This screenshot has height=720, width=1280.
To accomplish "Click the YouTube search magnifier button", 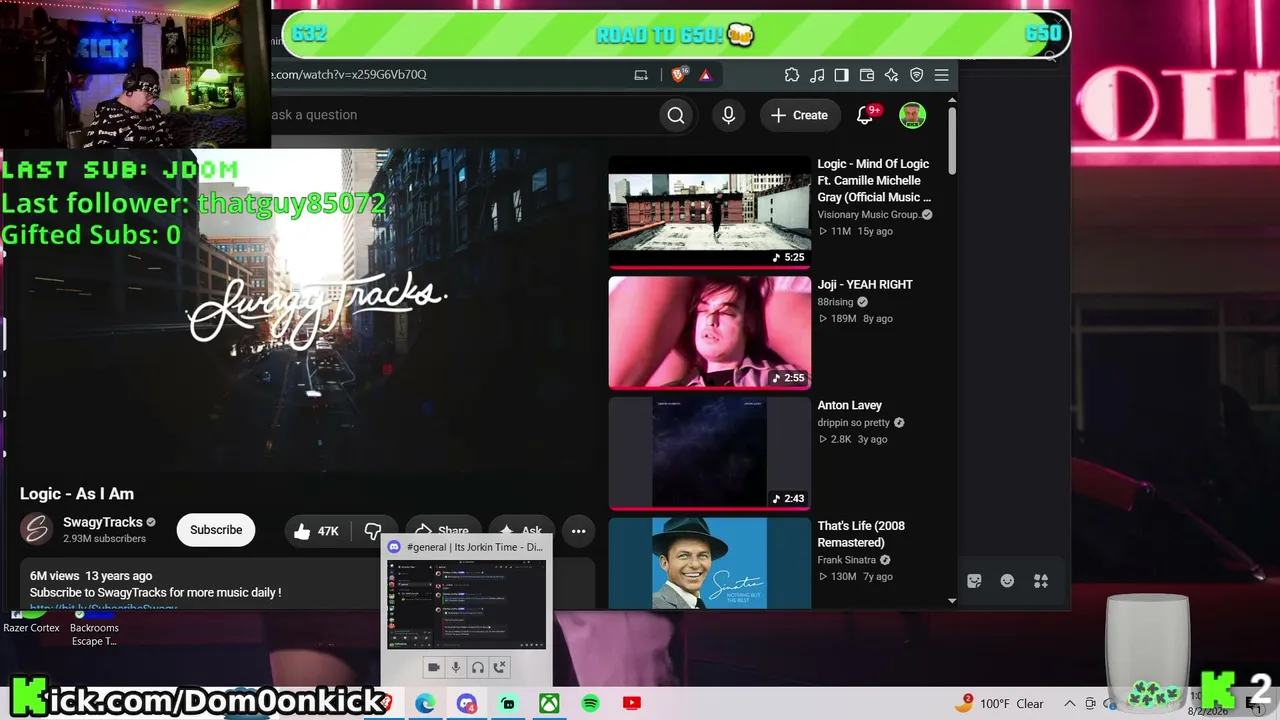I will point(676,115).
